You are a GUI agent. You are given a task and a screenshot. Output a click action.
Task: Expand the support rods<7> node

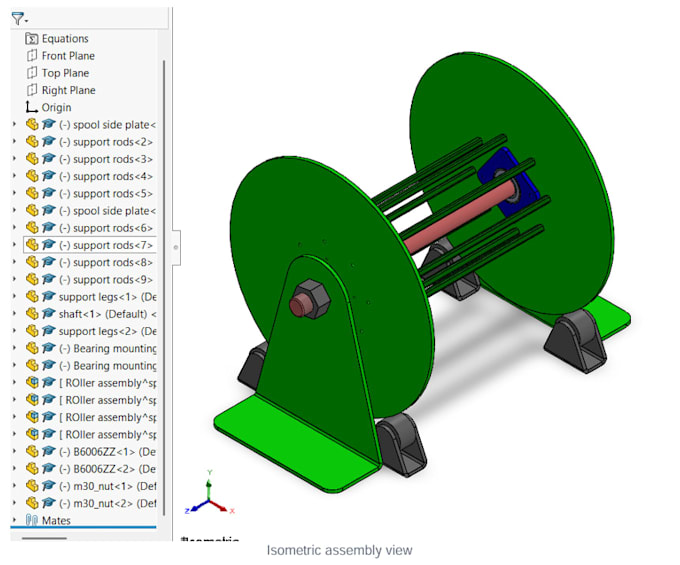point(14,245)
